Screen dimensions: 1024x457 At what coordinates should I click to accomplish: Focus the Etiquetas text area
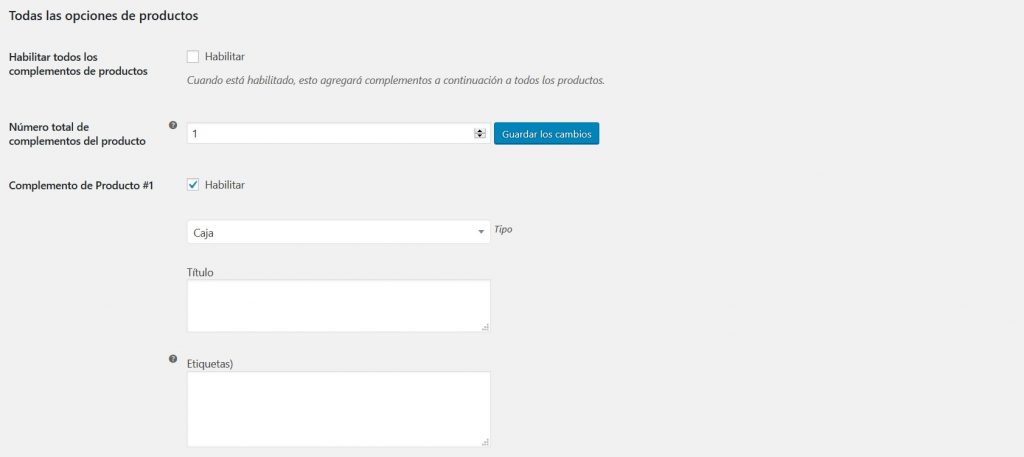pos(338,409)
